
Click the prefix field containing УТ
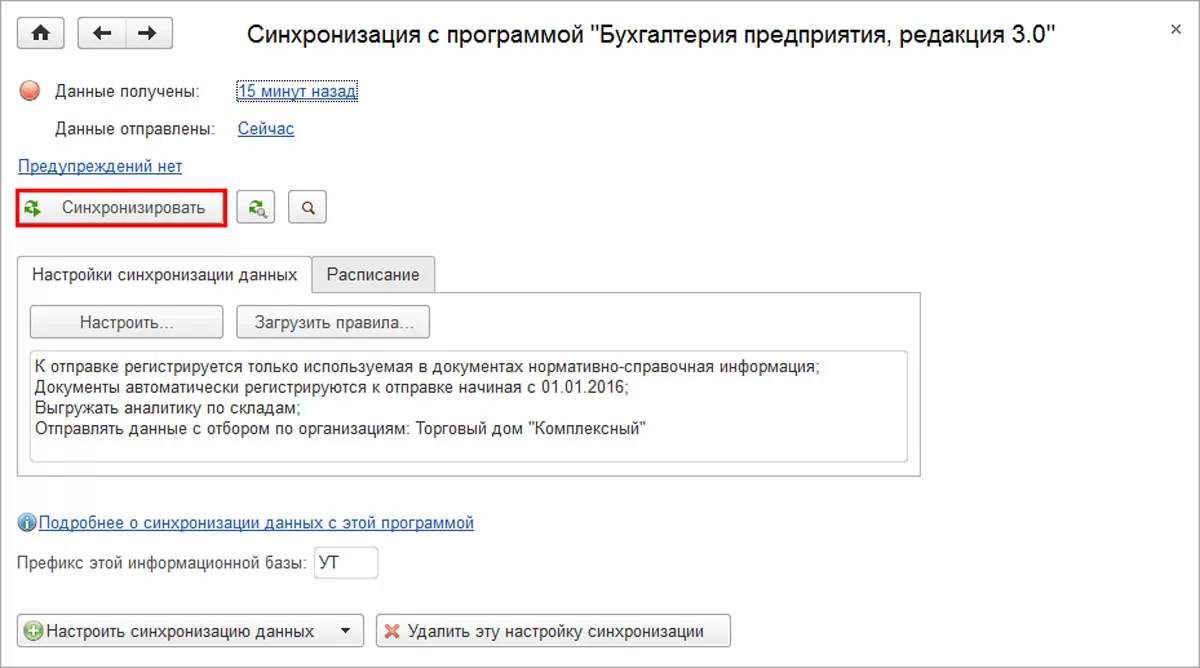(x=346, y=563)
